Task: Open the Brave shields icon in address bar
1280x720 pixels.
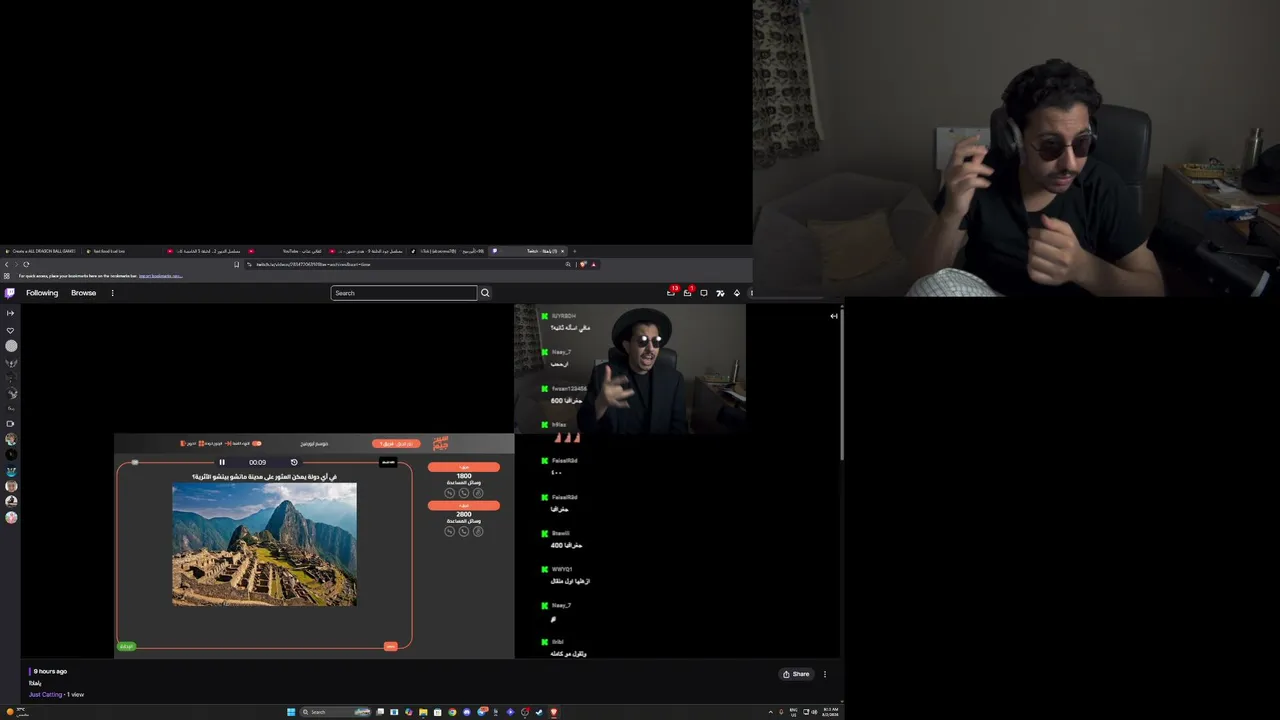Action: (x=584, y=264)
